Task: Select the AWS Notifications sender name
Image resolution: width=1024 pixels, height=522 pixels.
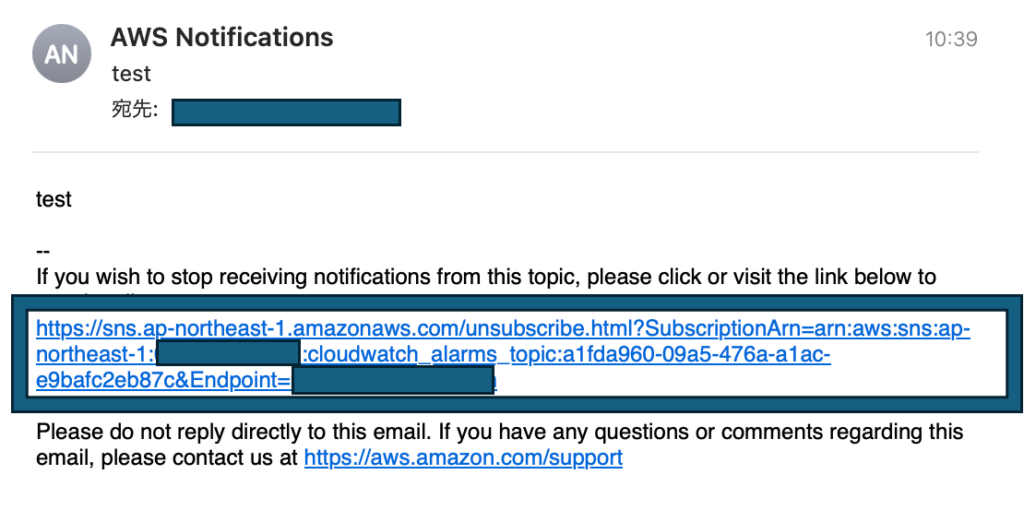Action: [x=222, y=37]
